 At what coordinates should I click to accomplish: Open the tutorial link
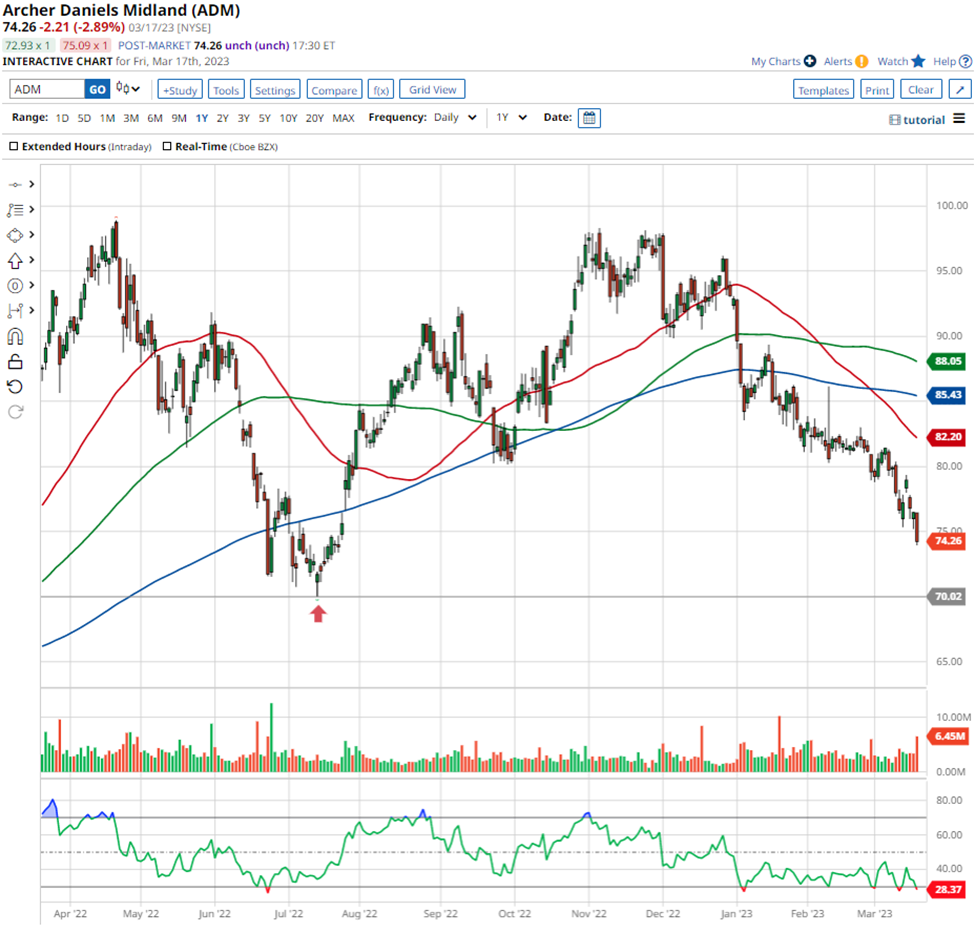click(x=917, y=119)
